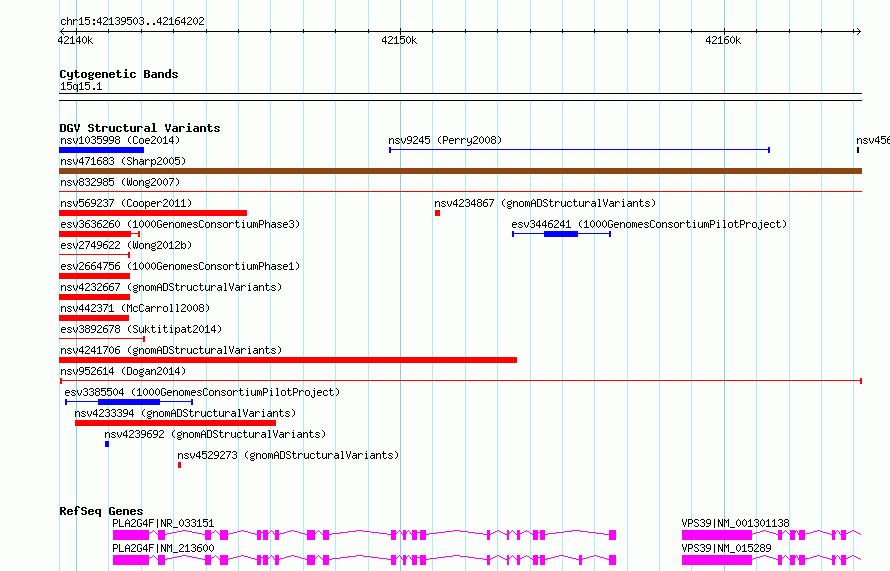The width and height of the screenshot is (890, 571).
Task: Click the Cytogenetic Bands track title
Action: pos(119,74)
